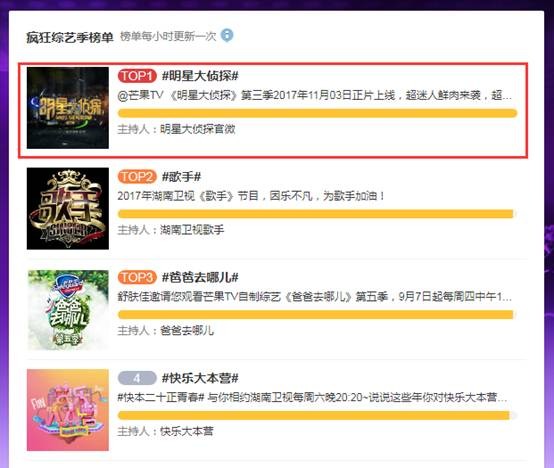Click the info icon beside 榜单每小时更新一次
Screen dimensions: 554x468
point(227,35)
